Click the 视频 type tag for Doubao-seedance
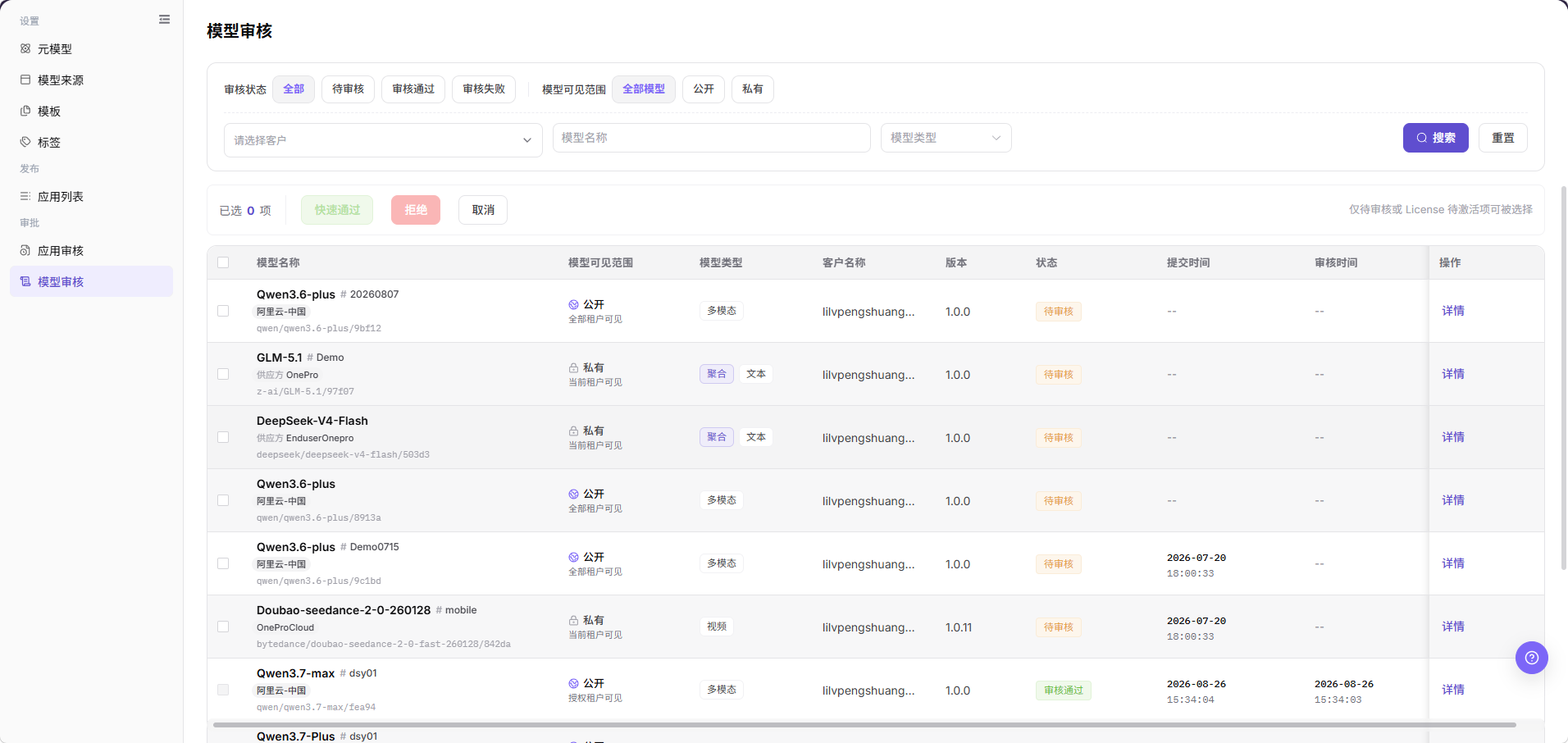 pyautogui.click(x=717, y=627)
